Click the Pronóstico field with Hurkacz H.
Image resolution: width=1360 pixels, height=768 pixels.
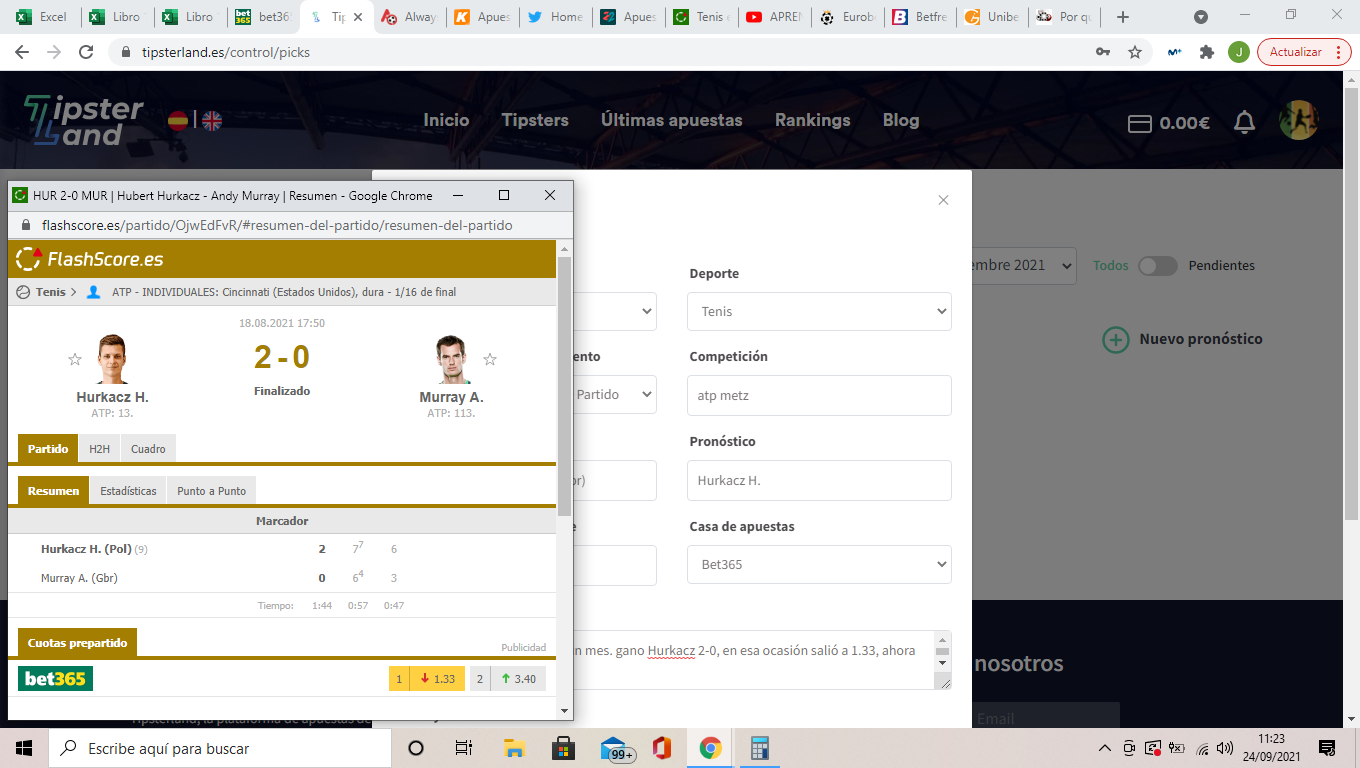(819, 481)
